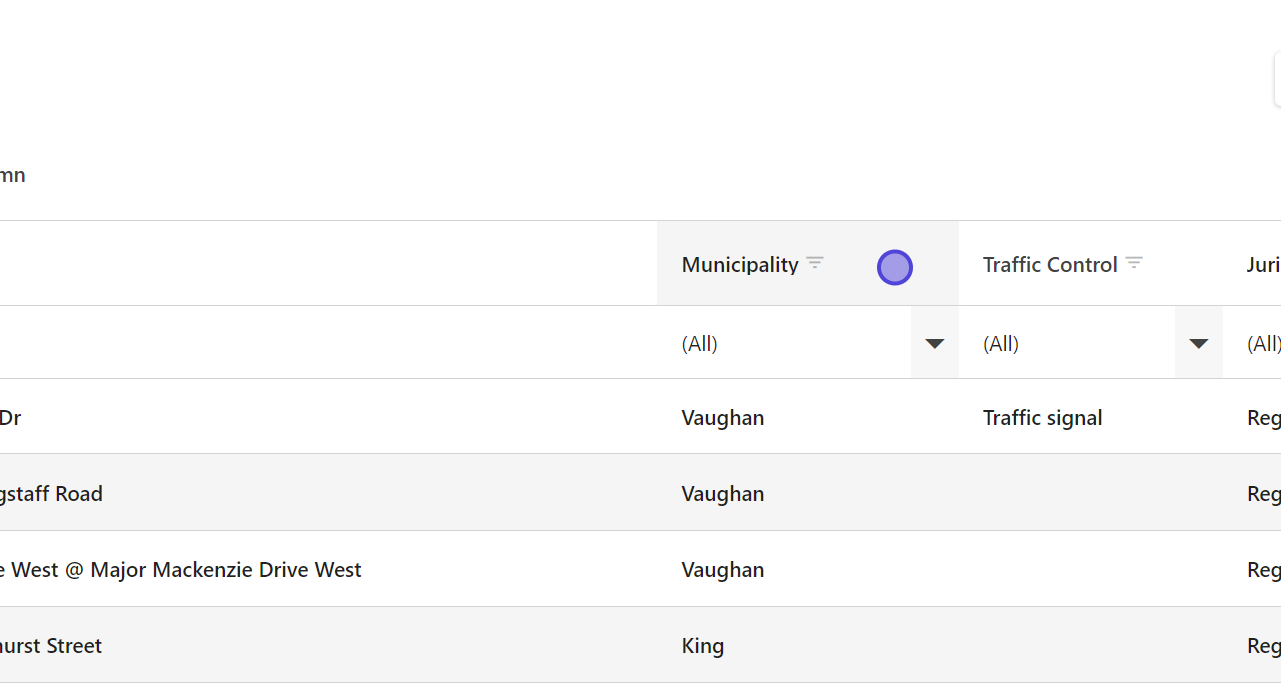The width and height of the screenshot is (1281, 699).
Task: Click the Vaughan cell in the Langstaff Road row
Action: (723, 494)
